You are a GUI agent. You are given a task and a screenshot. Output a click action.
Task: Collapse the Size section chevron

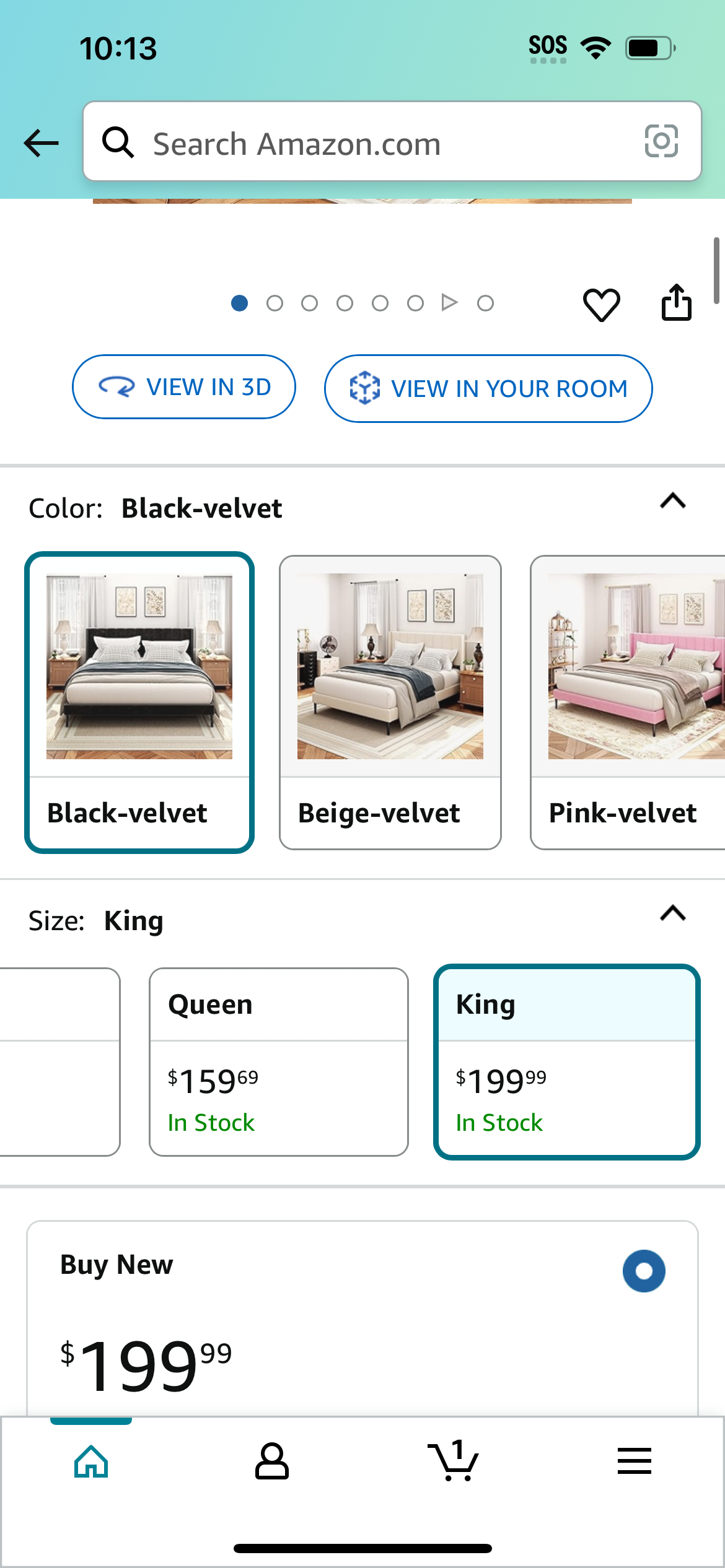coord(673,913)
